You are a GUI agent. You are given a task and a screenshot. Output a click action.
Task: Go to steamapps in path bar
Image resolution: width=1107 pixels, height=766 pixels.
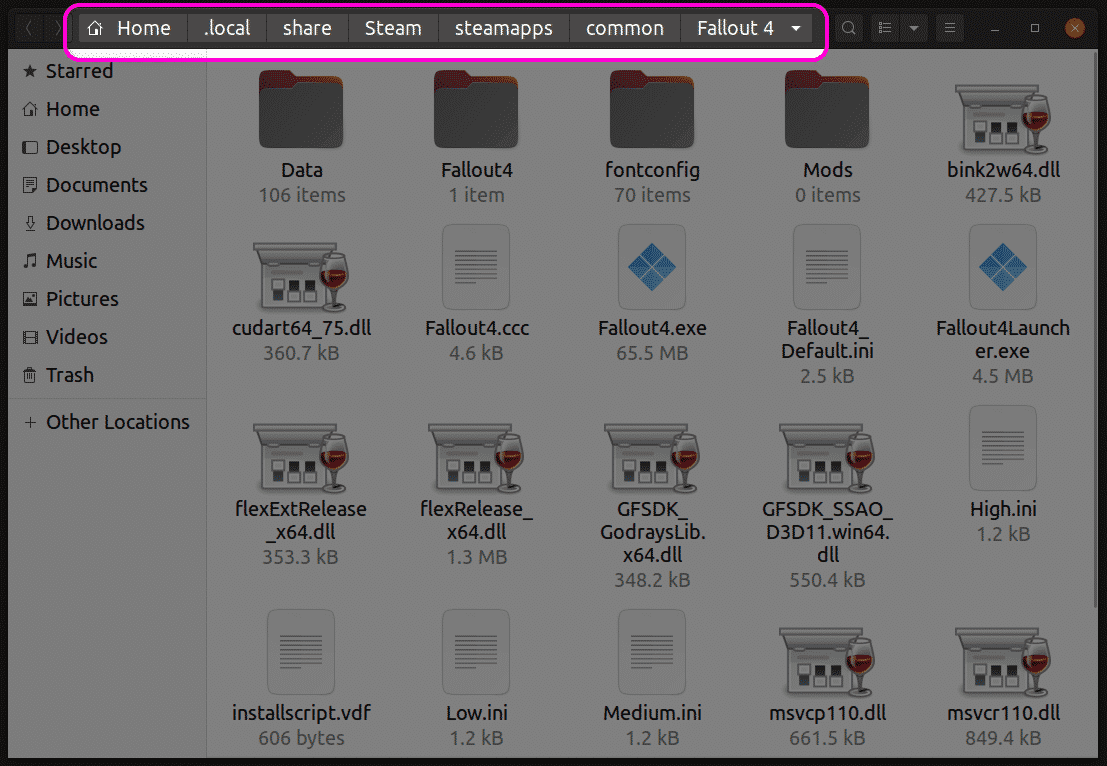pos(503,28)
